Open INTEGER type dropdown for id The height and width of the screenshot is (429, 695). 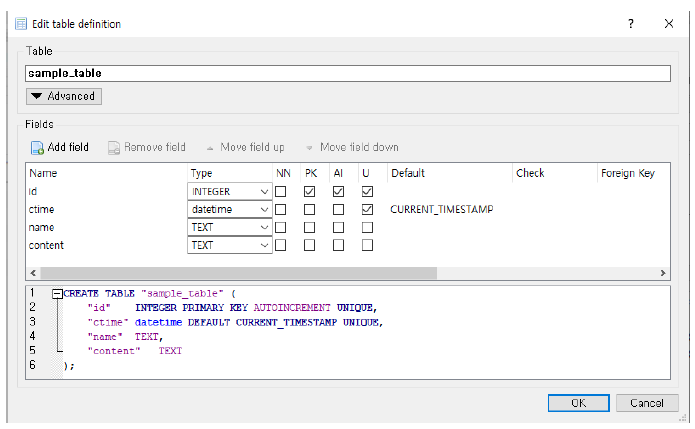[x=230, y=191]
